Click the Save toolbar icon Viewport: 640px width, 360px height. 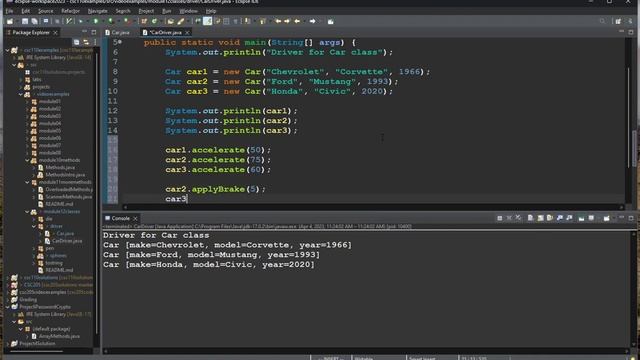click(25, 21)
